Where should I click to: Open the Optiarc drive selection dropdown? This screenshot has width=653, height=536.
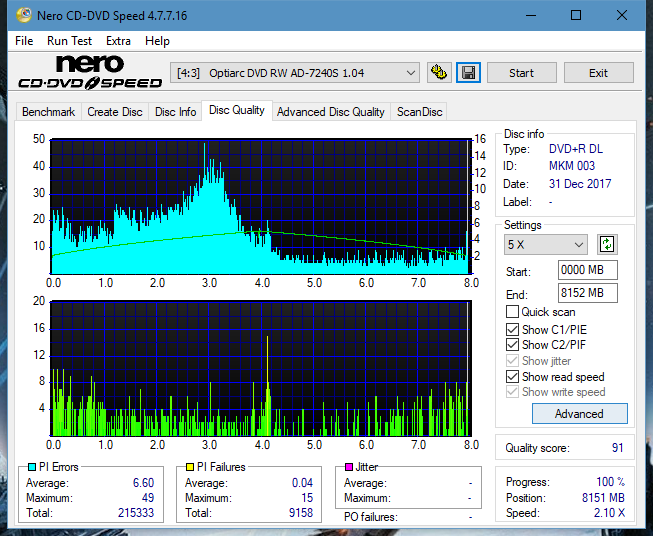pos(295,73)
